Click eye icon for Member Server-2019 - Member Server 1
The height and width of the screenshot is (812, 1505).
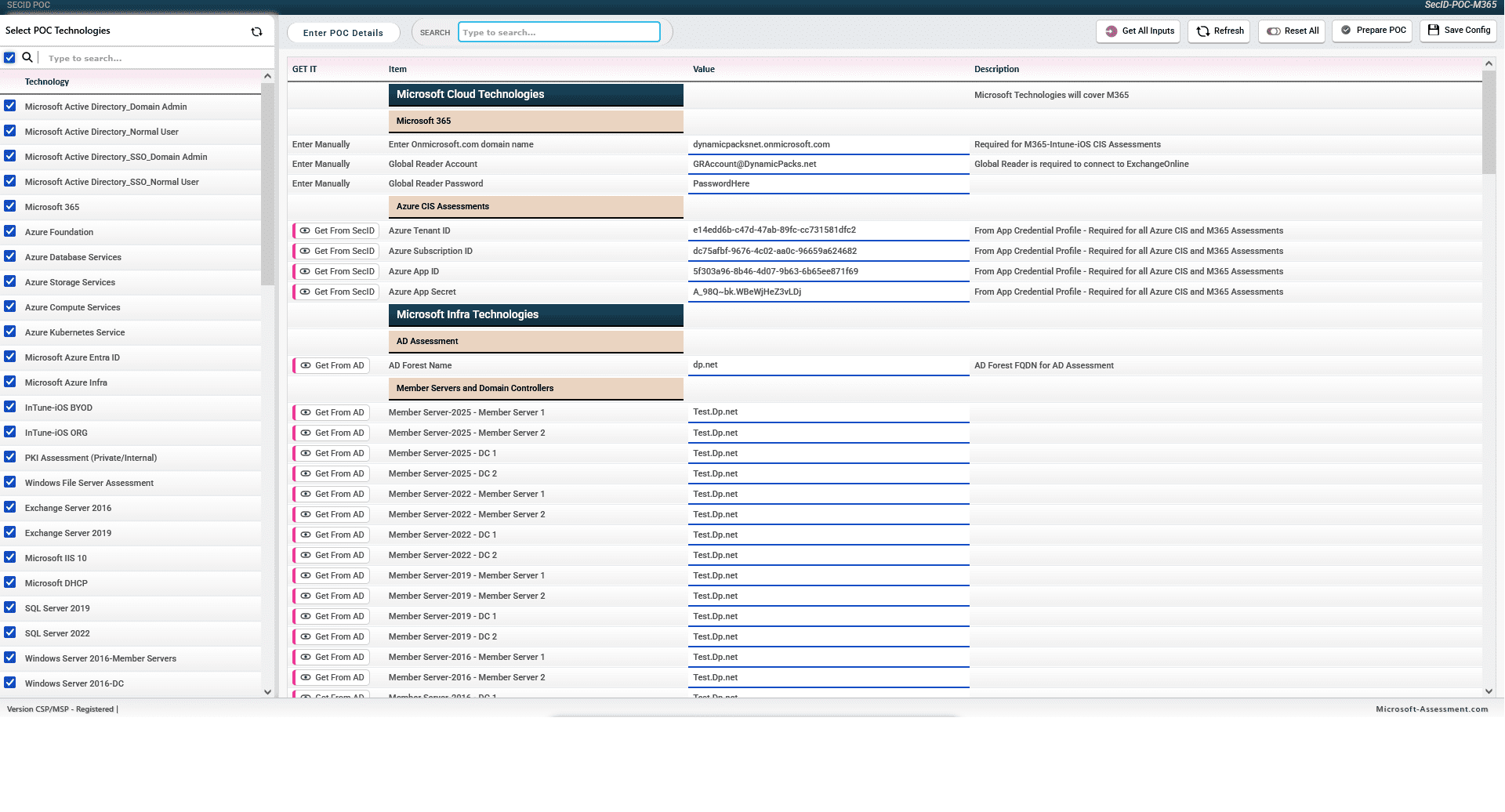(x=306, y=575)
